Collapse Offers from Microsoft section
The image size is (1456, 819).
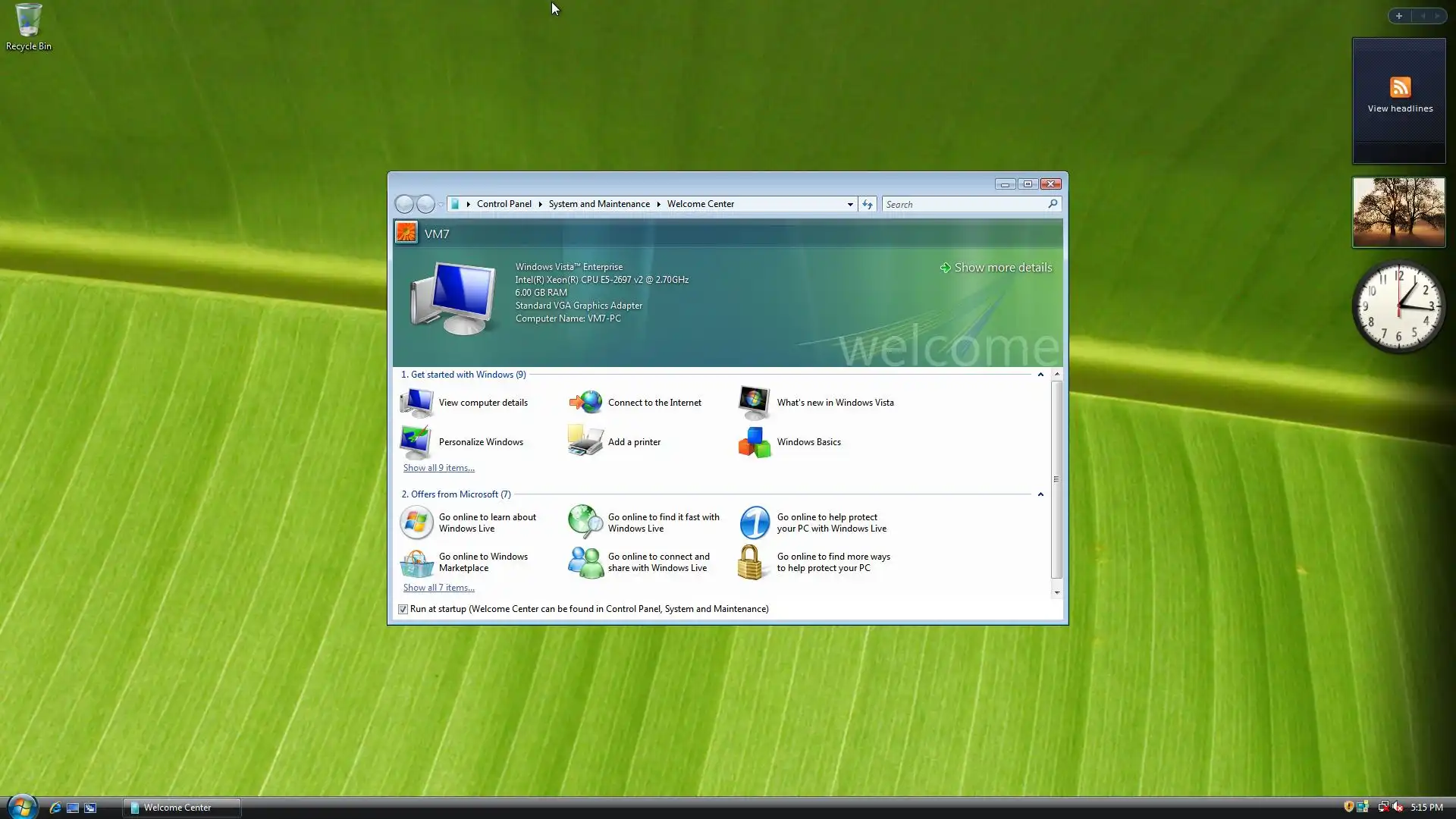tap(1040, 494)
